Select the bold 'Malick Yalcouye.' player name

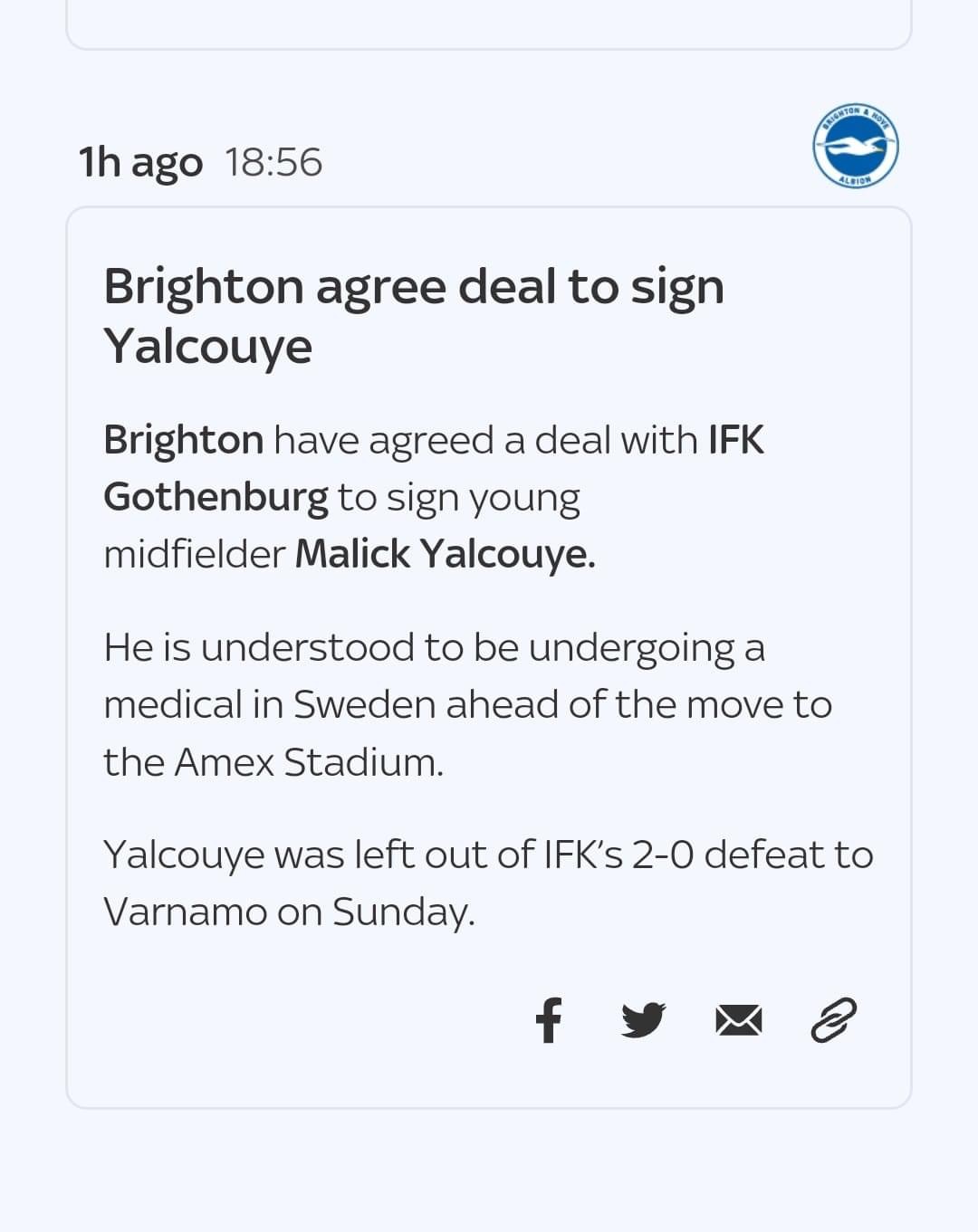pos(446,554)
